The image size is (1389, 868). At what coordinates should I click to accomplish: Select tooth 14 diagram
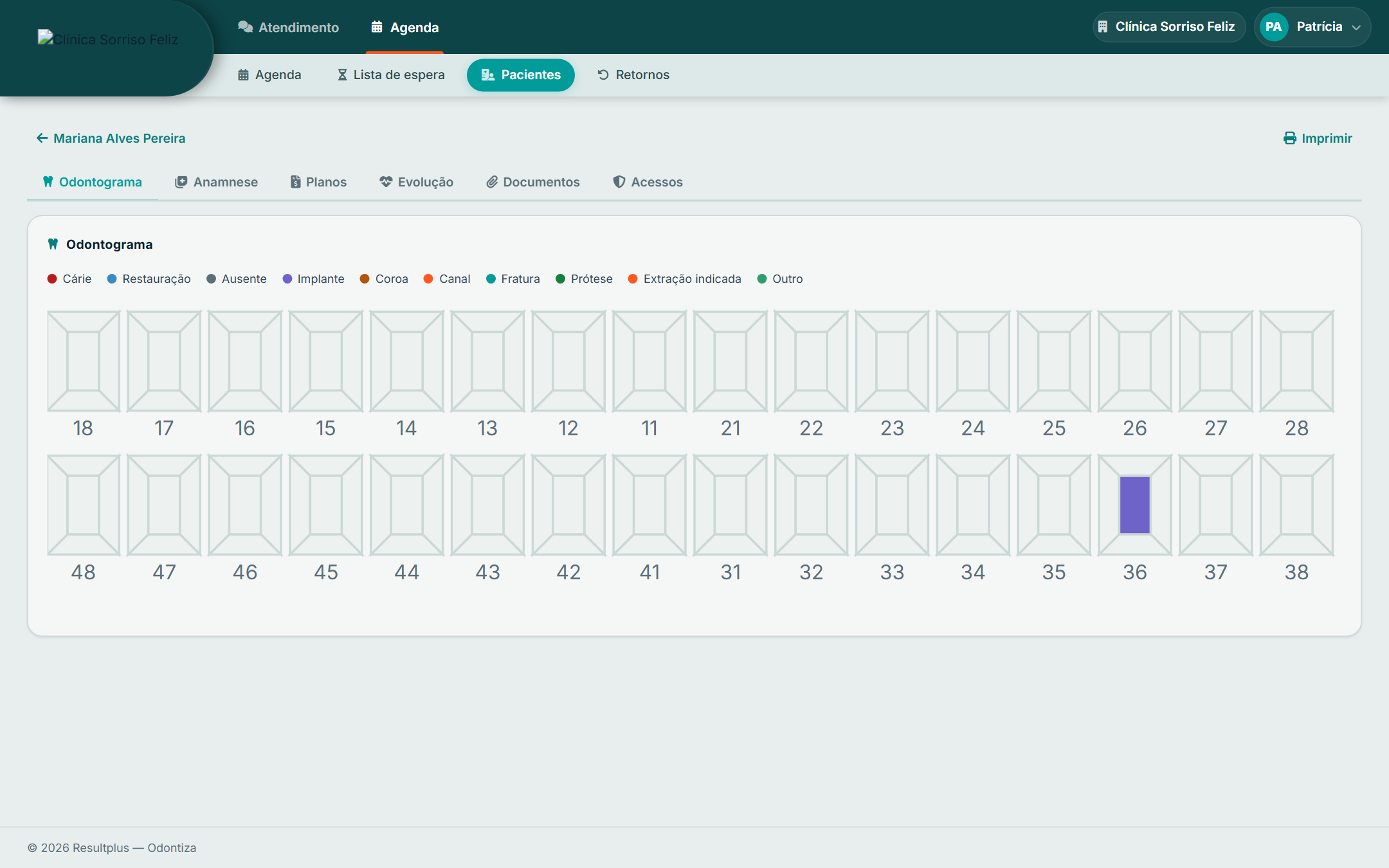click(x=407, y=361)
